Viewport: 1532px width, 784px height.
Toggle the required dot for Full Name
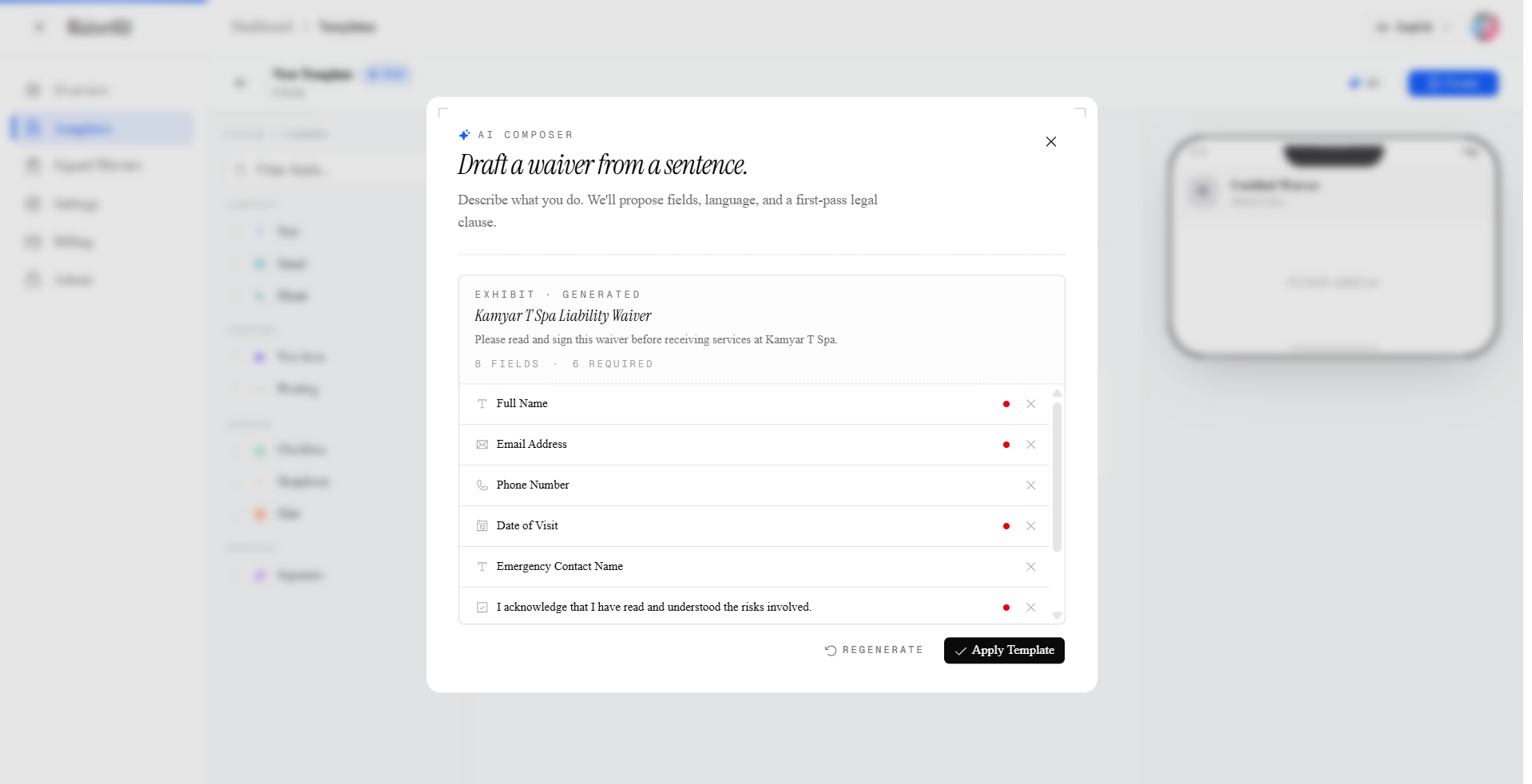(1006, 404)
